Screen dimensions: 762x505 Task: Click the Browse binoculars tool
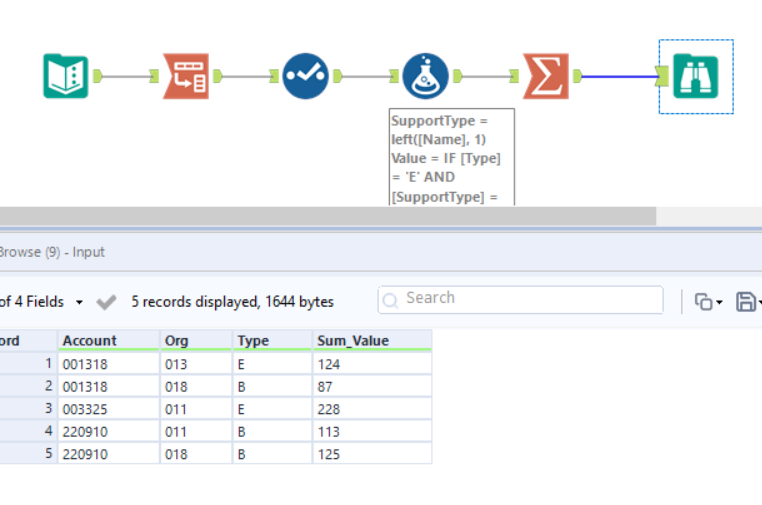[695, 76]
